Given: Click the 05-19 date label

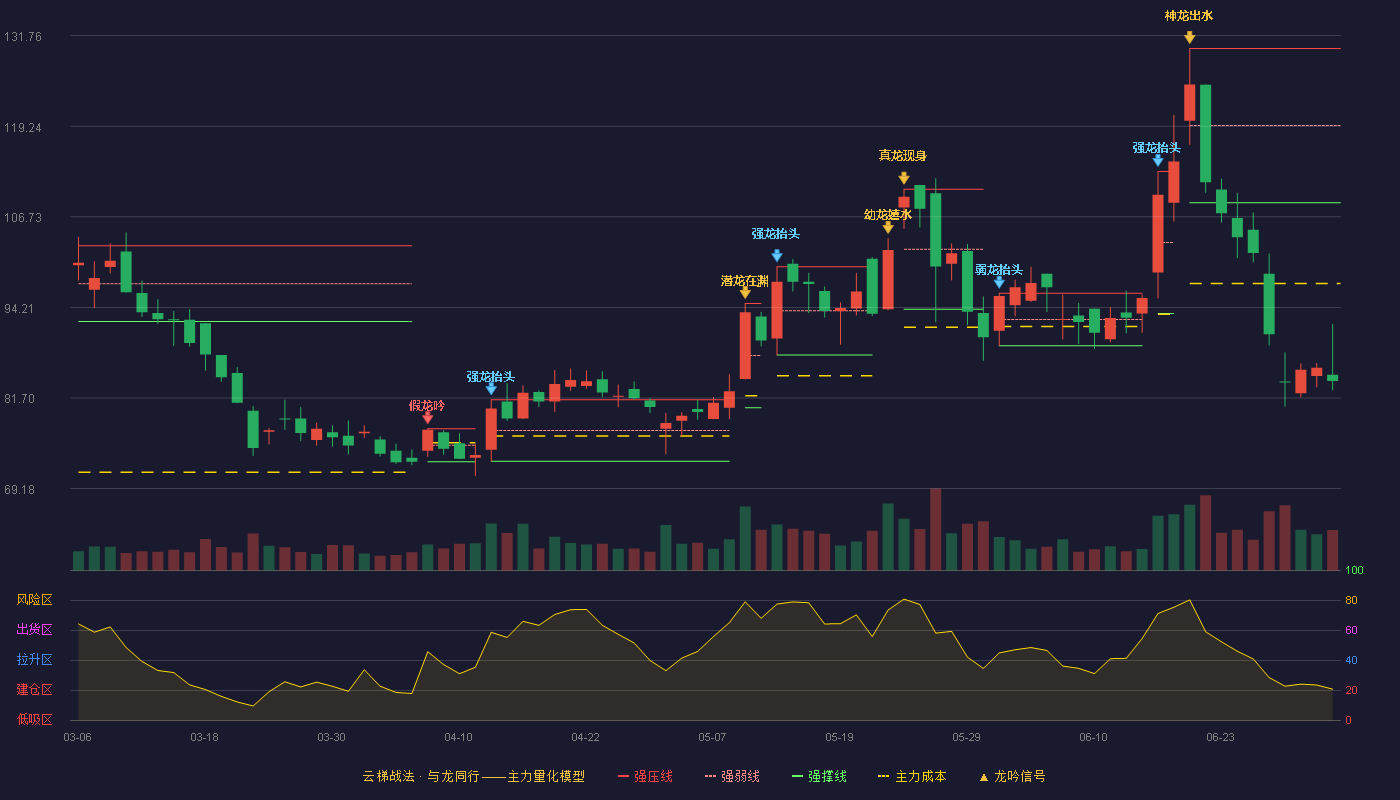Looking at the screenshot, I should pos(839,737).
